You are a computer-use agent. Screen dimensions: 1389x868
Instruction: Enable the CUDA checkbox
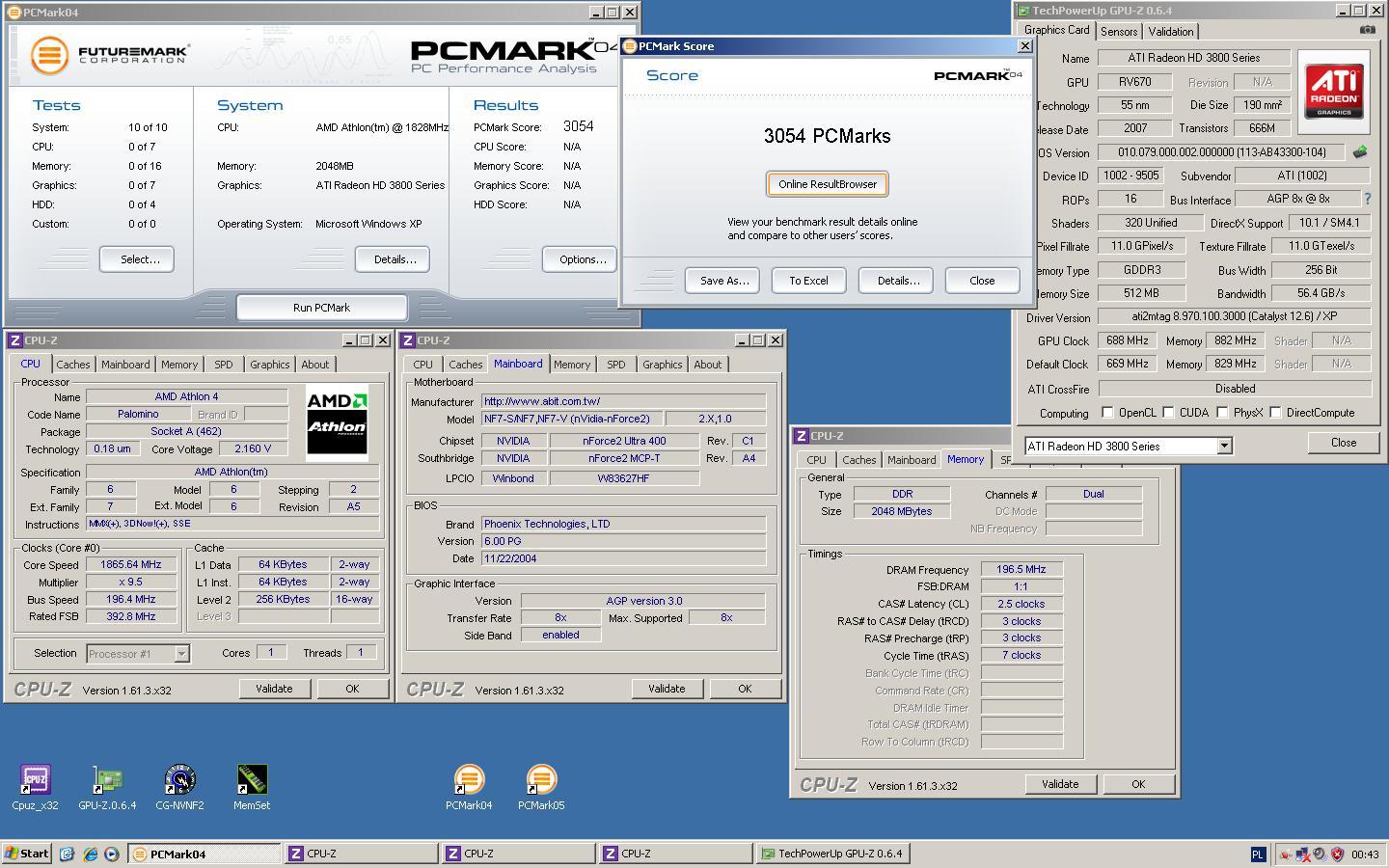[x=1168, y=413]
